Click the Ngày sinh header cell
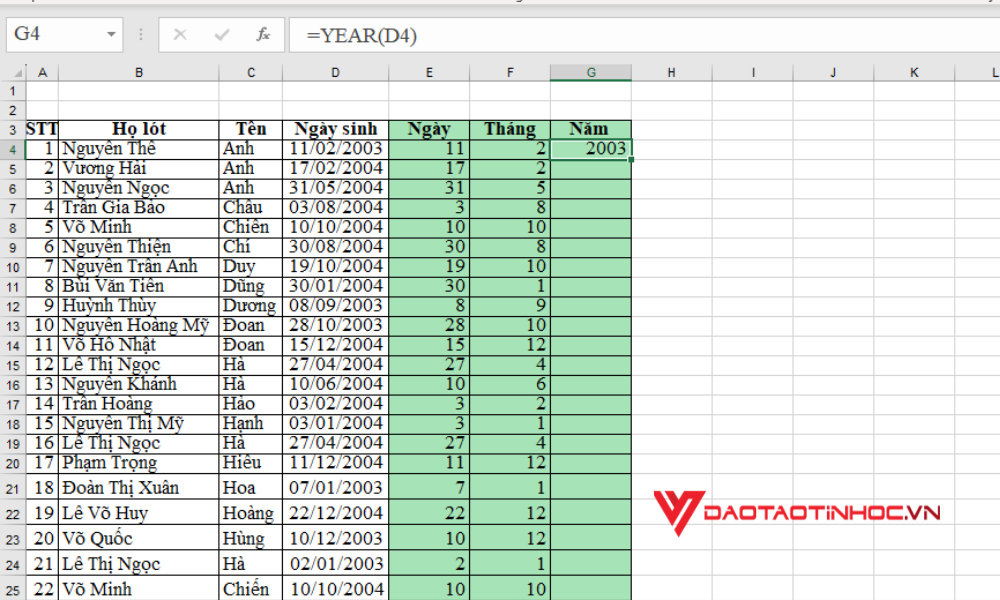 (x=336, y=128)
